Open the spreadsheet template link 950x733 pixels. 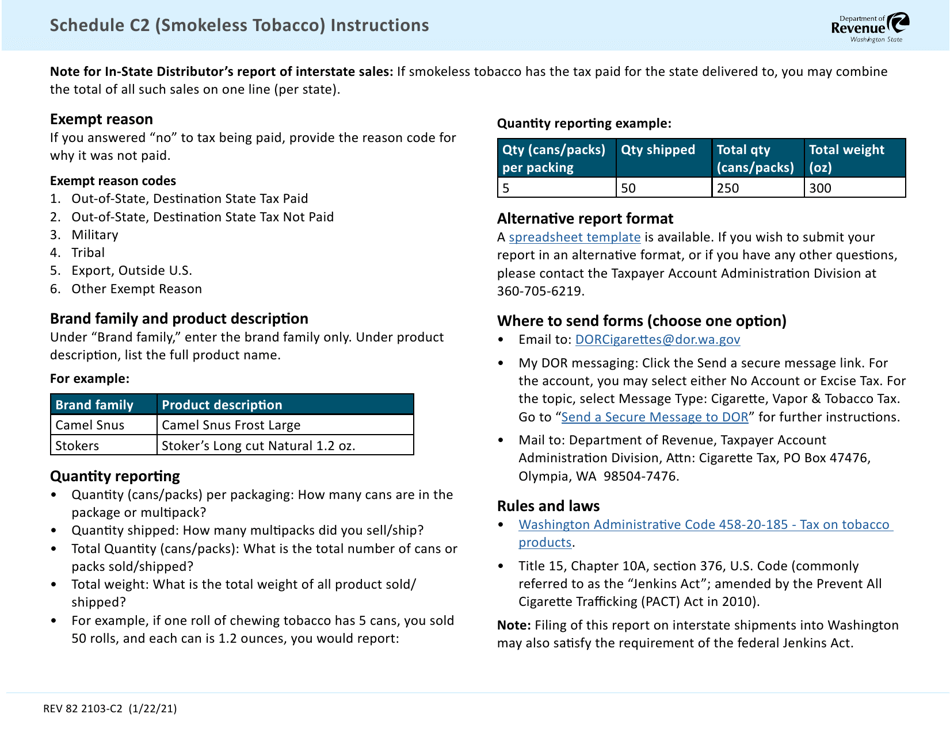[x=574, y=237]
